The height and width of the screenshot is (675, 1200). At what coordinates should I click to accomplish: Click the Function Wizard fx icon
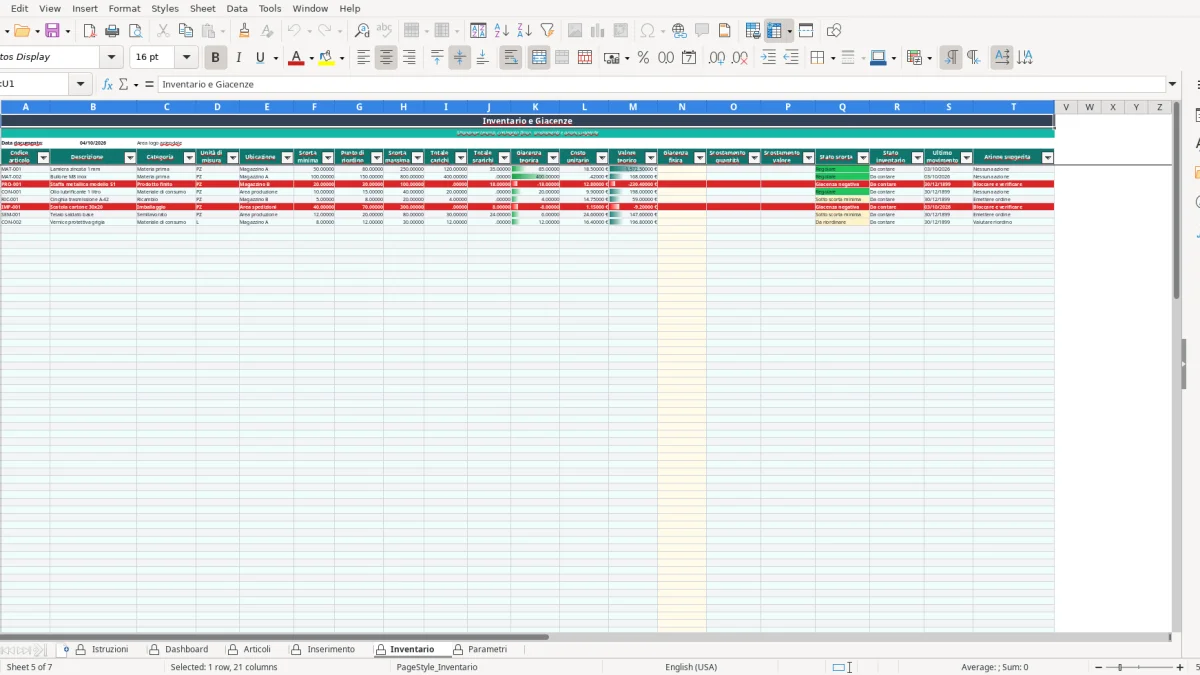tap(107, 84)
